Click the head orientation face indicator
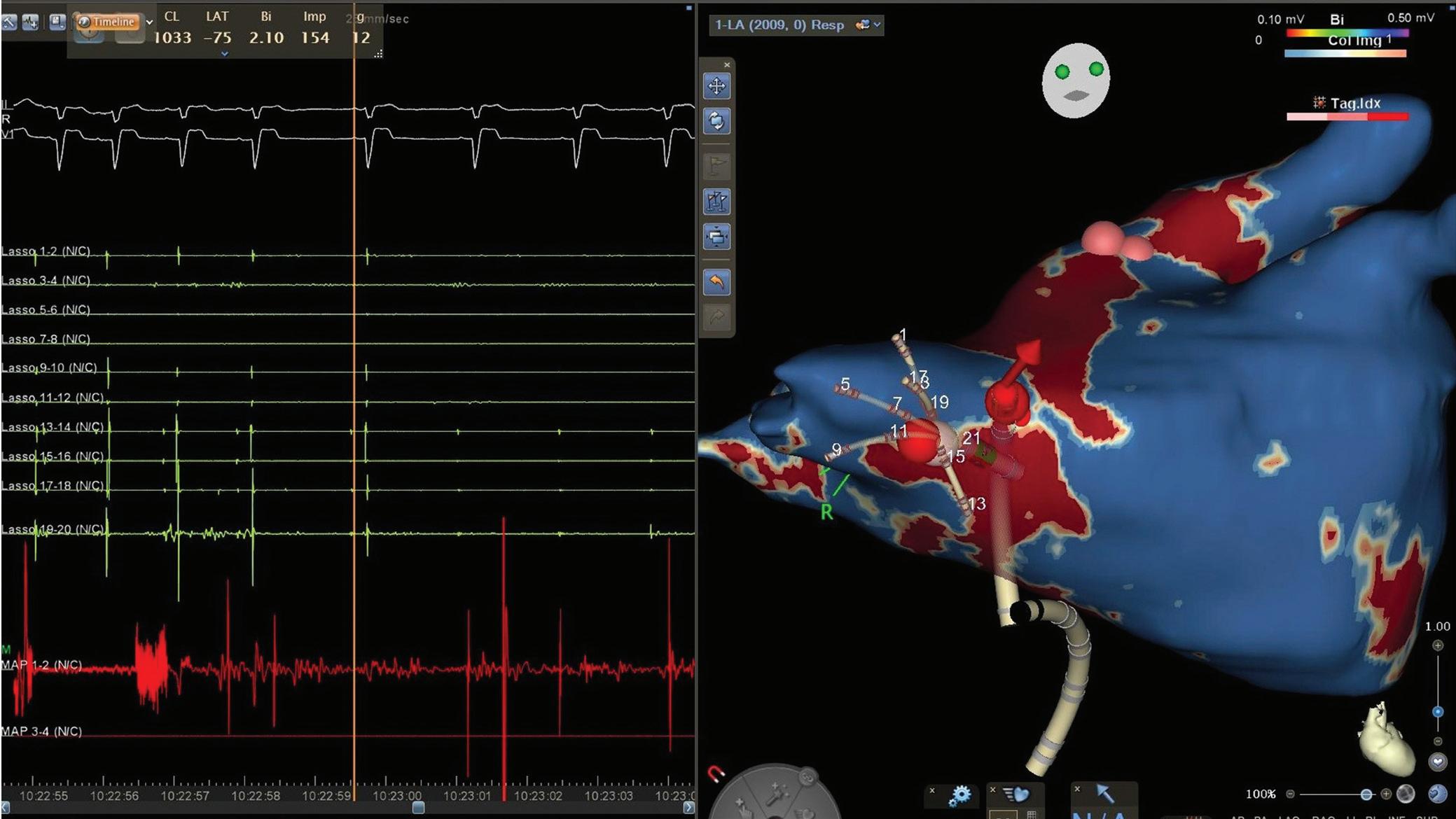Viewport: 1456px width, 819px height. click(1076, 80)
